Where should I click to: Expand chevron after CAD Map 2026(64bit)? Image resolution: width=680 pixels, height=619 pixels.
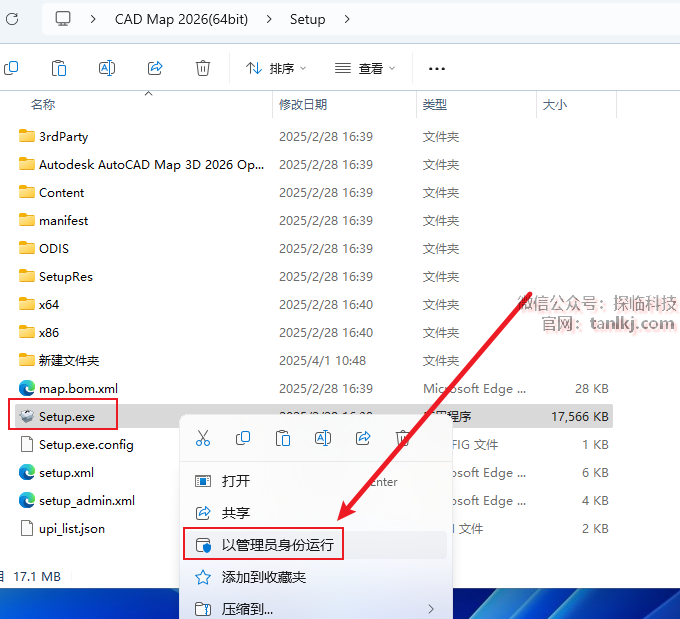[x=269, y=19]
